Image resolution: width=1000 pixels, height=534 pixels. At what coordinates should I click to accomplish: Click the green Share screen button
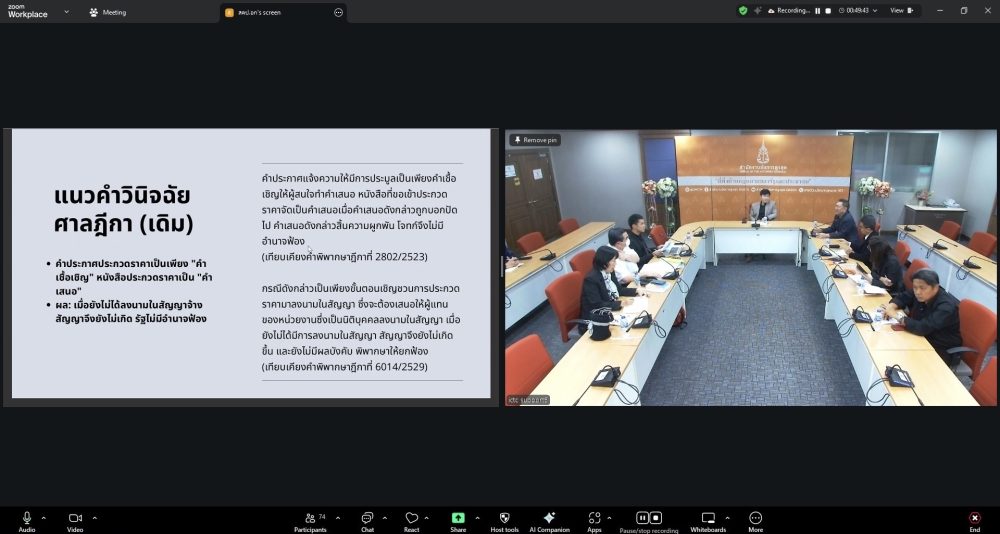[x=458, y=518]
